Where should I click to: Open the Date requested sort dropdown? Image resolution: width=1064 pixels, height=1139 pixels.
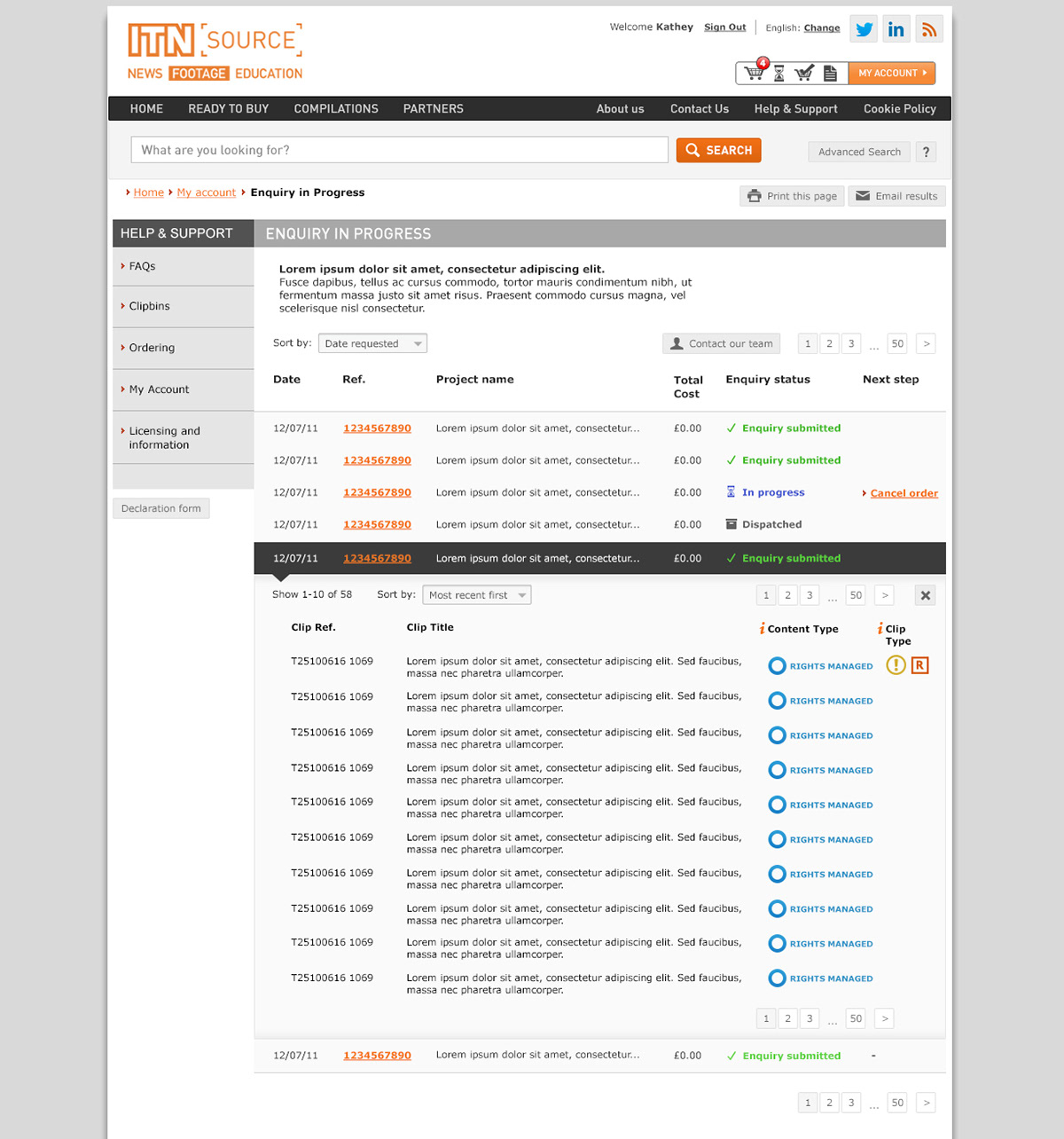(x=372, y=343)
